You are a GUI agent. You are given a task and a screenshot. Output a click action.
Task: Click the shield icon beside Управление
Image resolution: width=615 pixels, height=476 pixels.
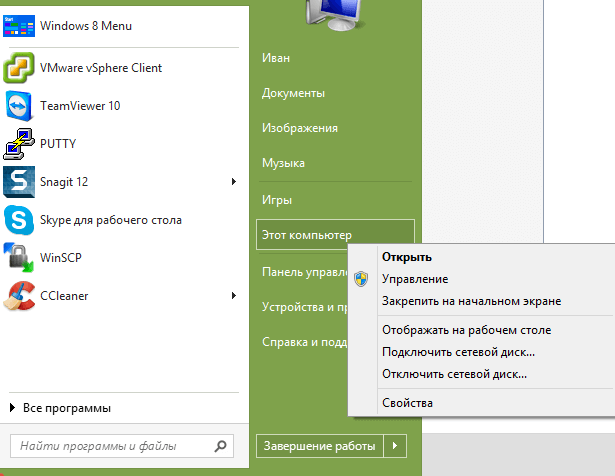(361, 279)
